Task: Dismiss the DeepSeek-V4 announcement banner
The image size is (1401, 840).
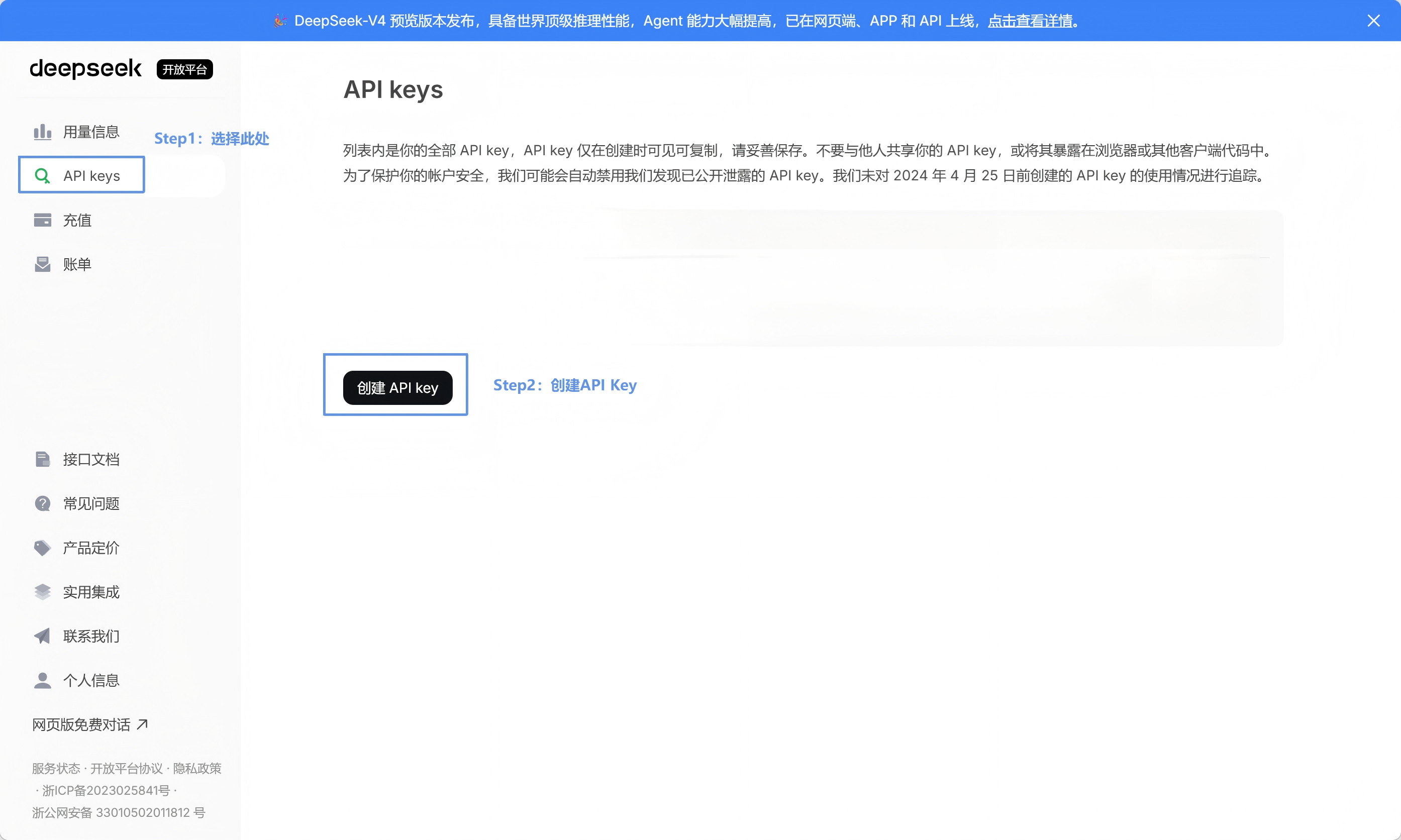Action: pos(1373,21)
